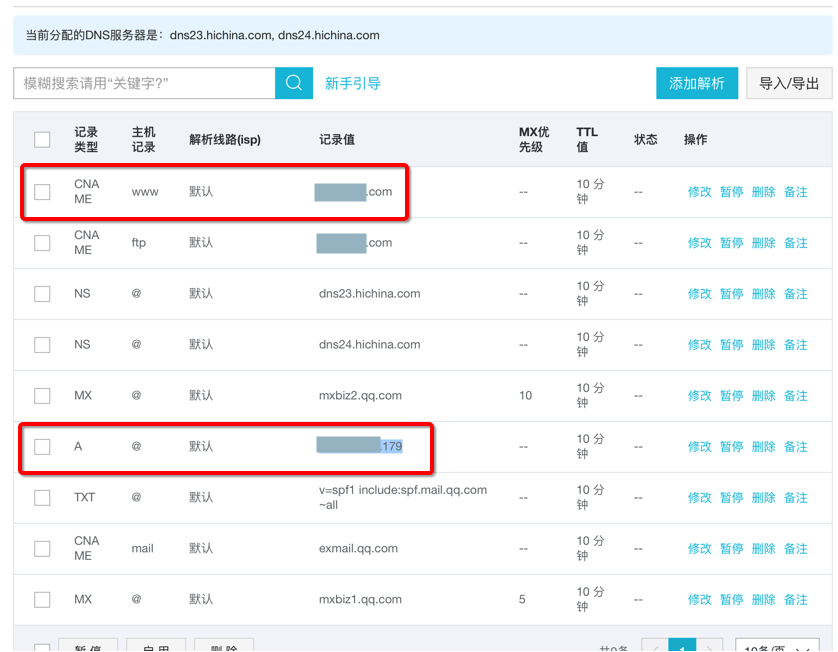Select the v=spf1 include:spf.mail.qq.com value
The image size is (838, 652).
coord(403,497)
